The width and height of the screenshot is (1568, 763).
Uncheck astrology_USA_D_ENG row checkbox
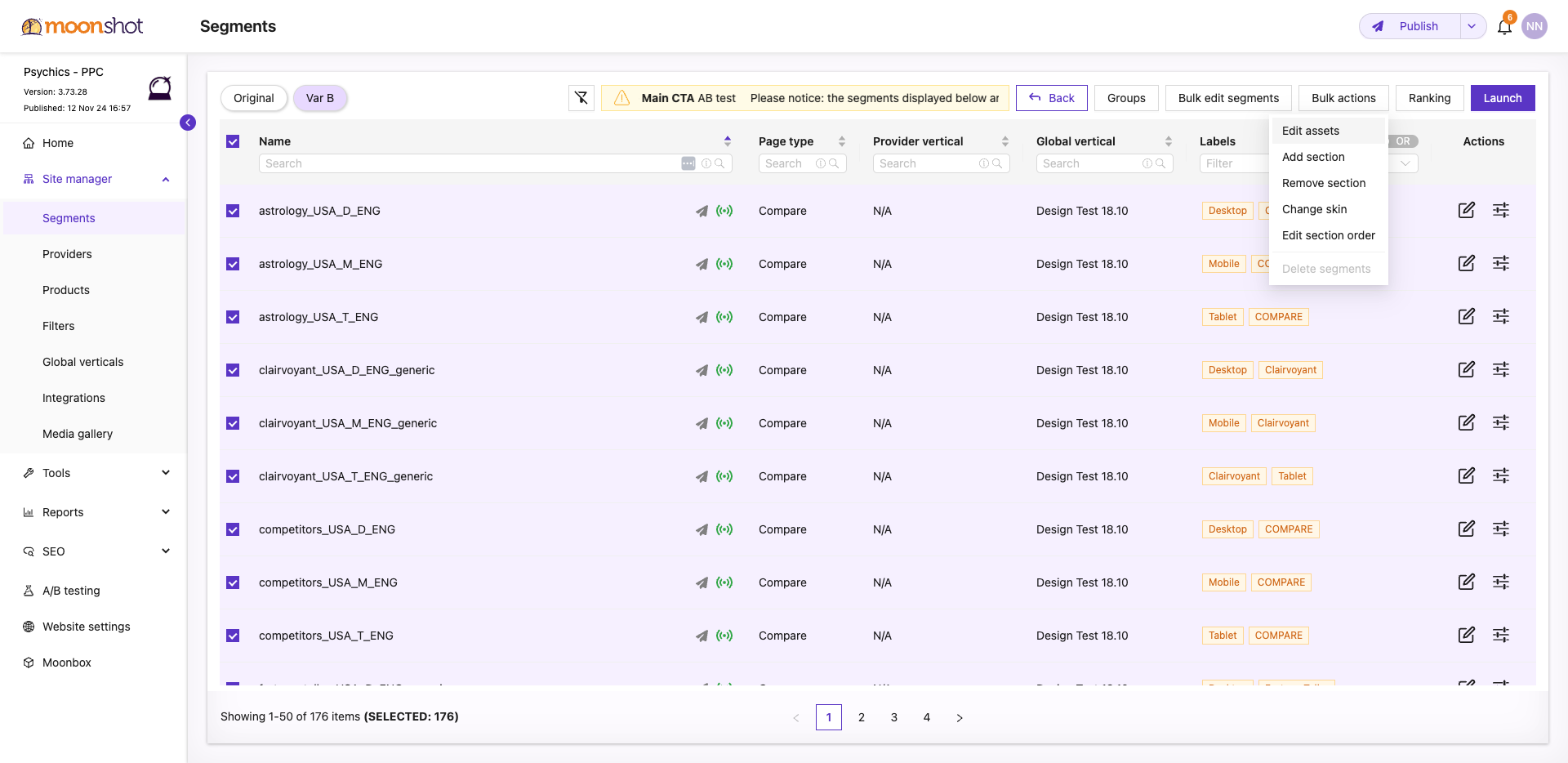233,211
